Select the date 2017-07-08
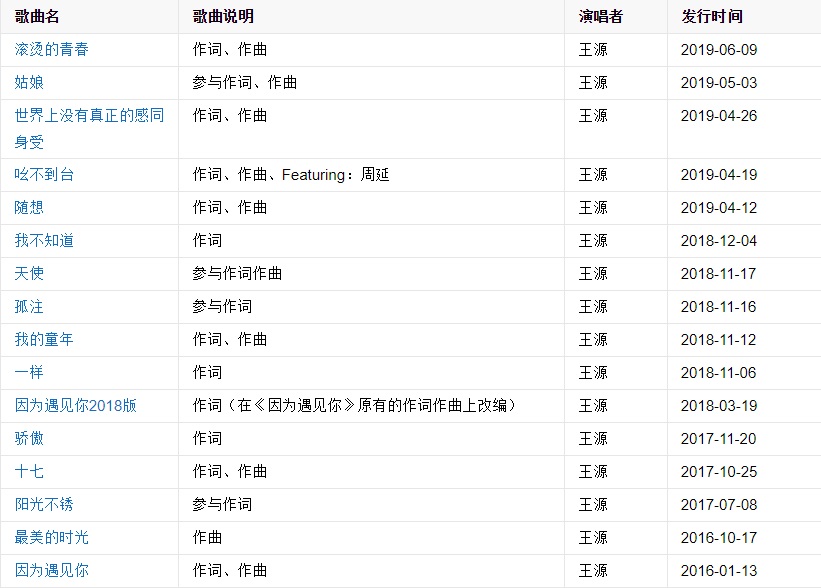 [x=719, y=504]
